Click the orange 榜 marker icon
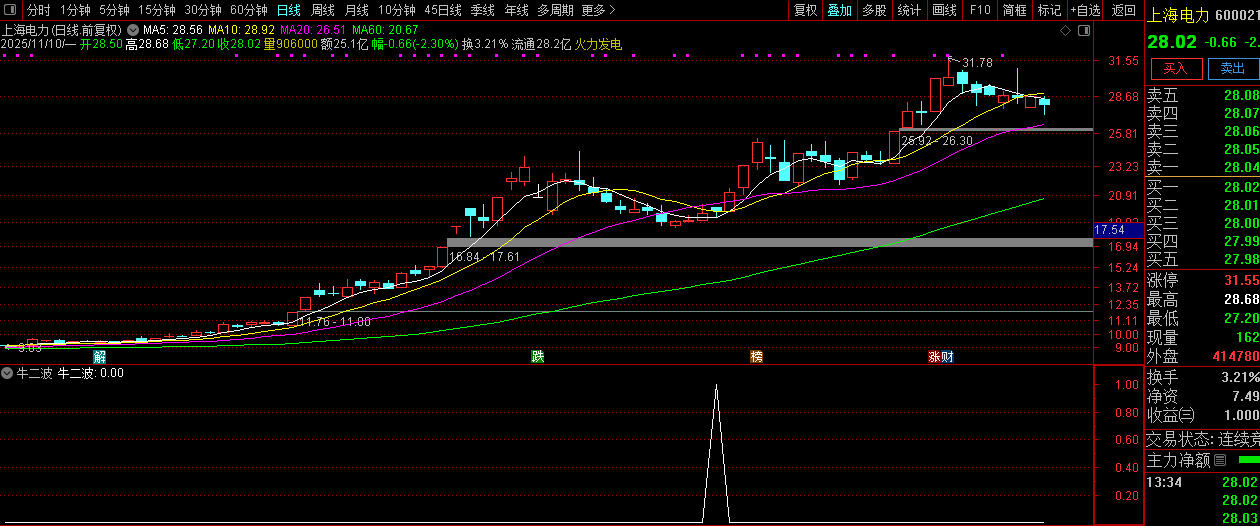This screenshot has height=526, width=1260. [x=757, y=356]
